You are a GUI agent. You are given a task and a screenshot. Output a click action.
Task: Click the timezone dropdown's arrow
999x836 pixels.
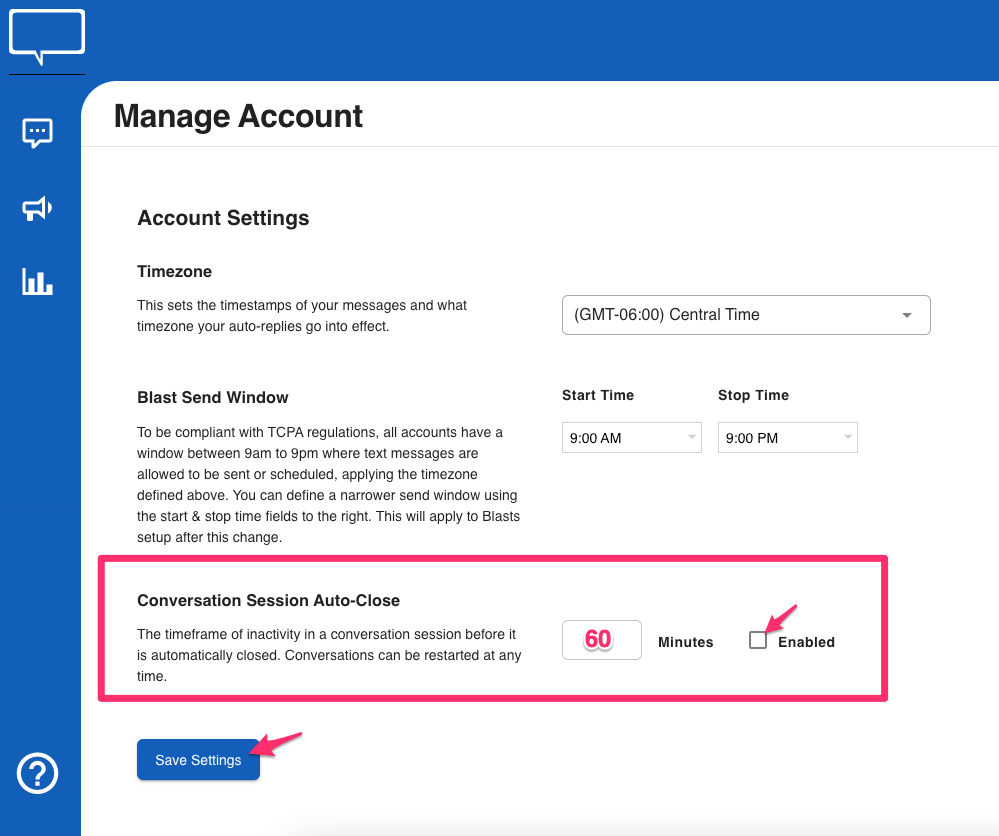[x=907, y=315]
